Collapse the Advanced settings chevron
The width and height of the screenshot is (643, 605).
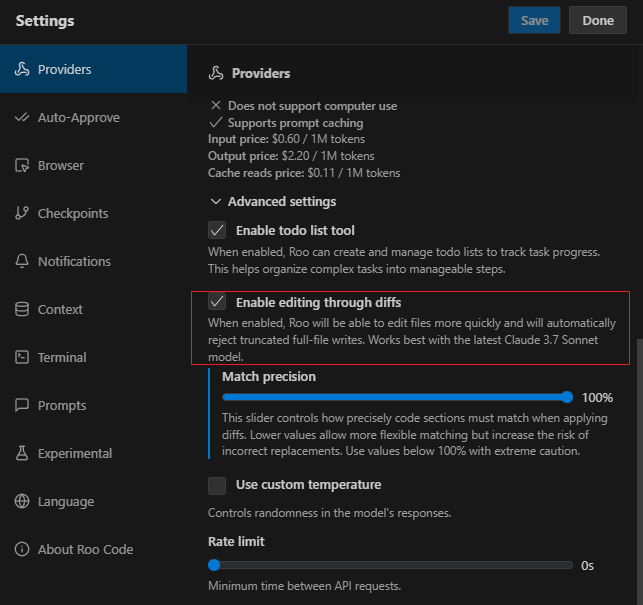point(216,201)
